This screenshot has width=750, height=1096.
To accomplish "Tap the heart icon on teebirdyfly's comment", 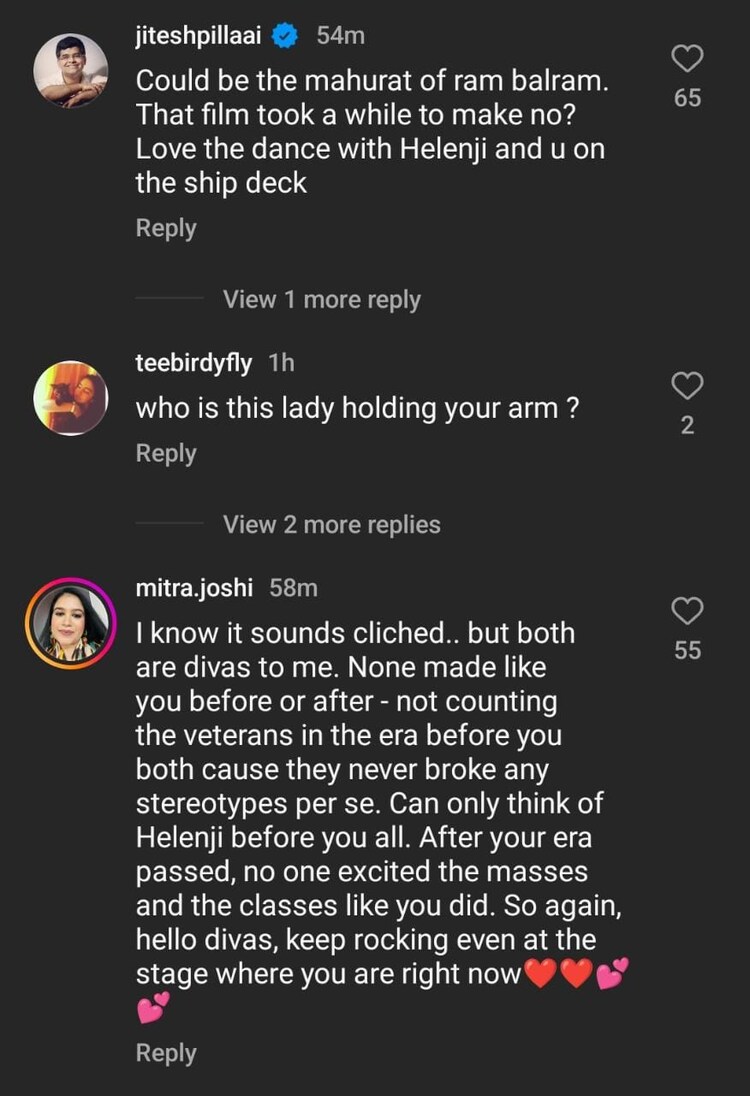I will pos(686,384).
